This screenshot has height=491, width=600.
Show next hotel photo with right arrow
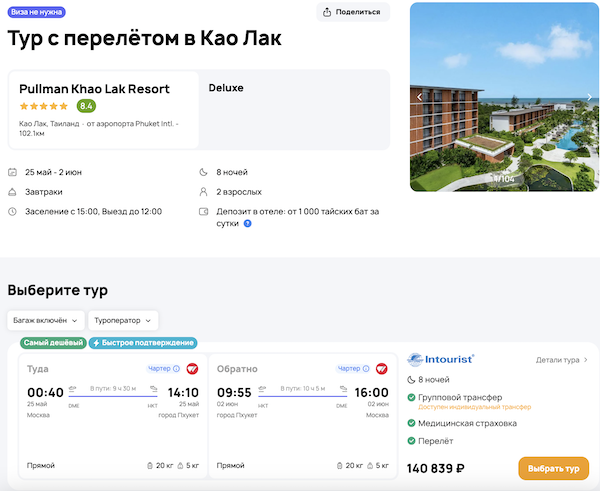tap(590, 97)
